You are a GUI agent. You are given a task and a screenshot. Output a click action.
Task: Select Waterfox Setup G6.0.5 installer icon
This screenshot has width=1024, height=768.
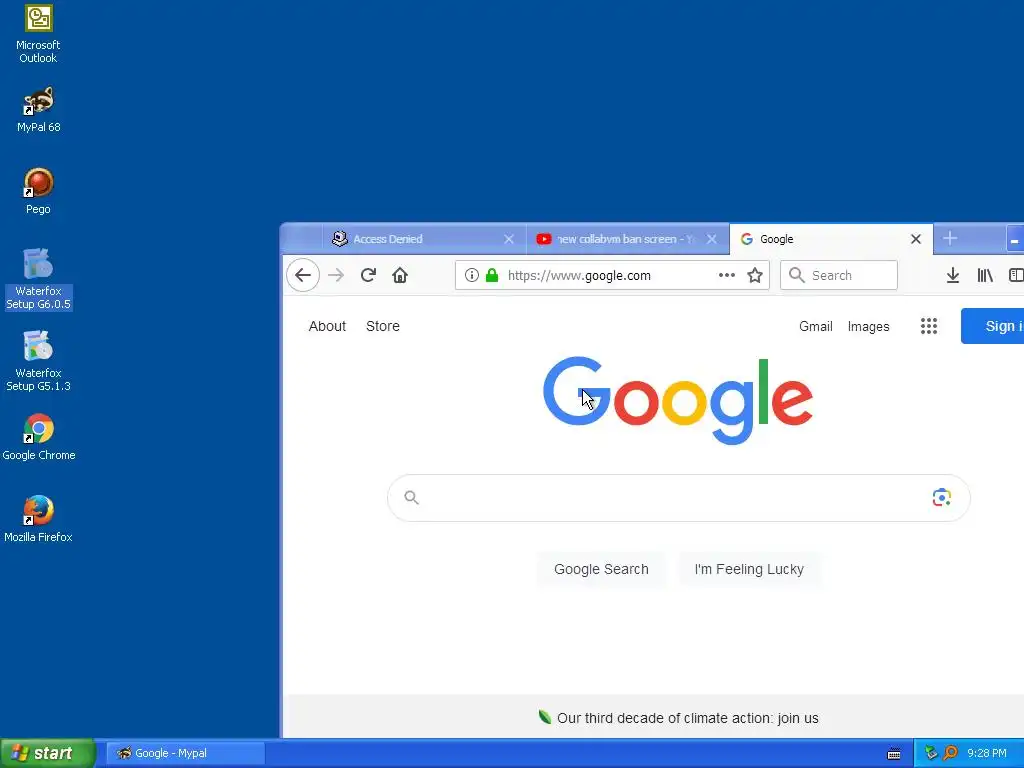(38, 279)
